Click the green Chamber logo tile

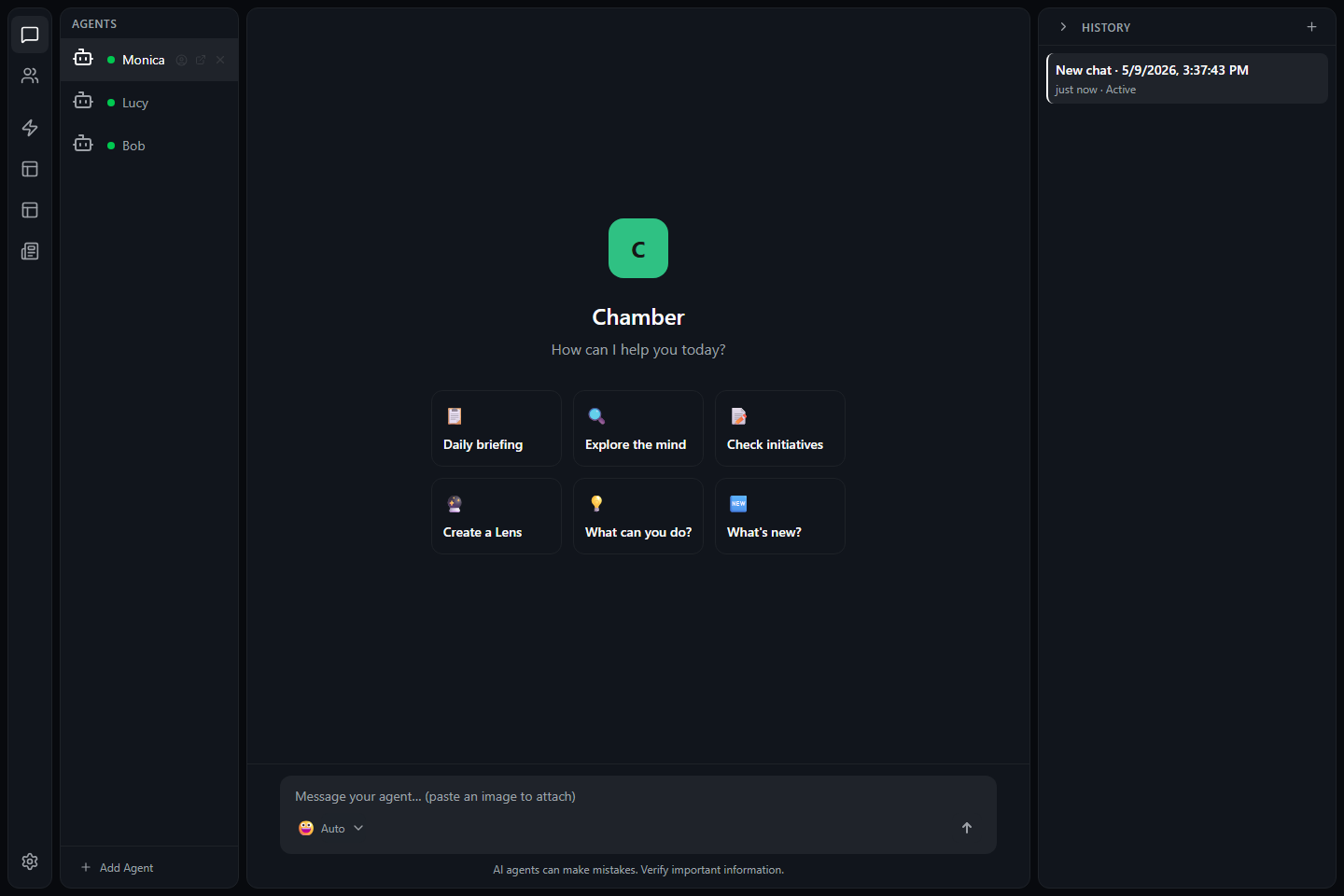(638, 248)
